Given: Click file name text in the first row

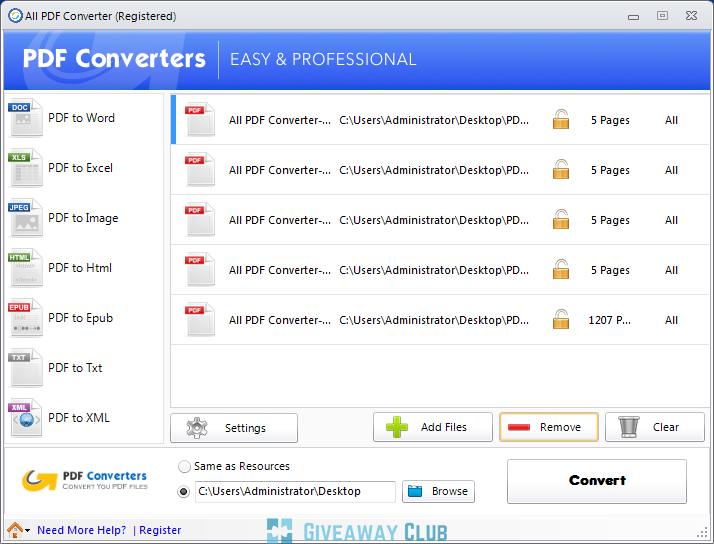Looking at the screenshot, I should [x=280, y=120].
